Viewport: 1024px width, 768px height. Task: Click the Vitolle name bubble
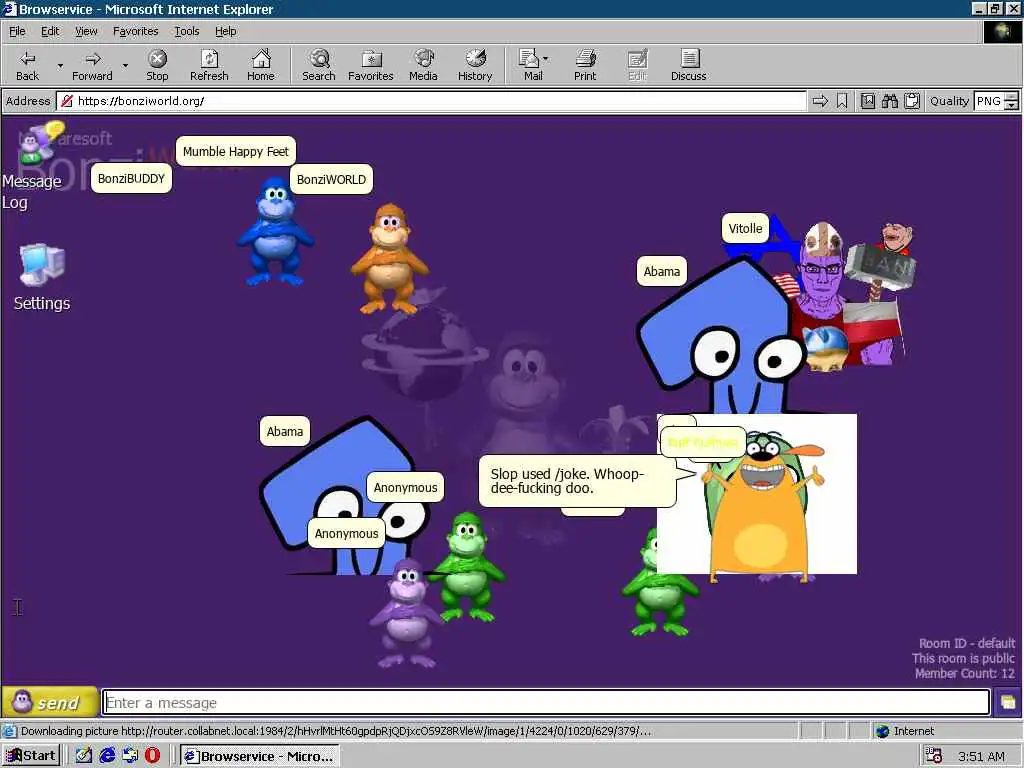(745, 229)
